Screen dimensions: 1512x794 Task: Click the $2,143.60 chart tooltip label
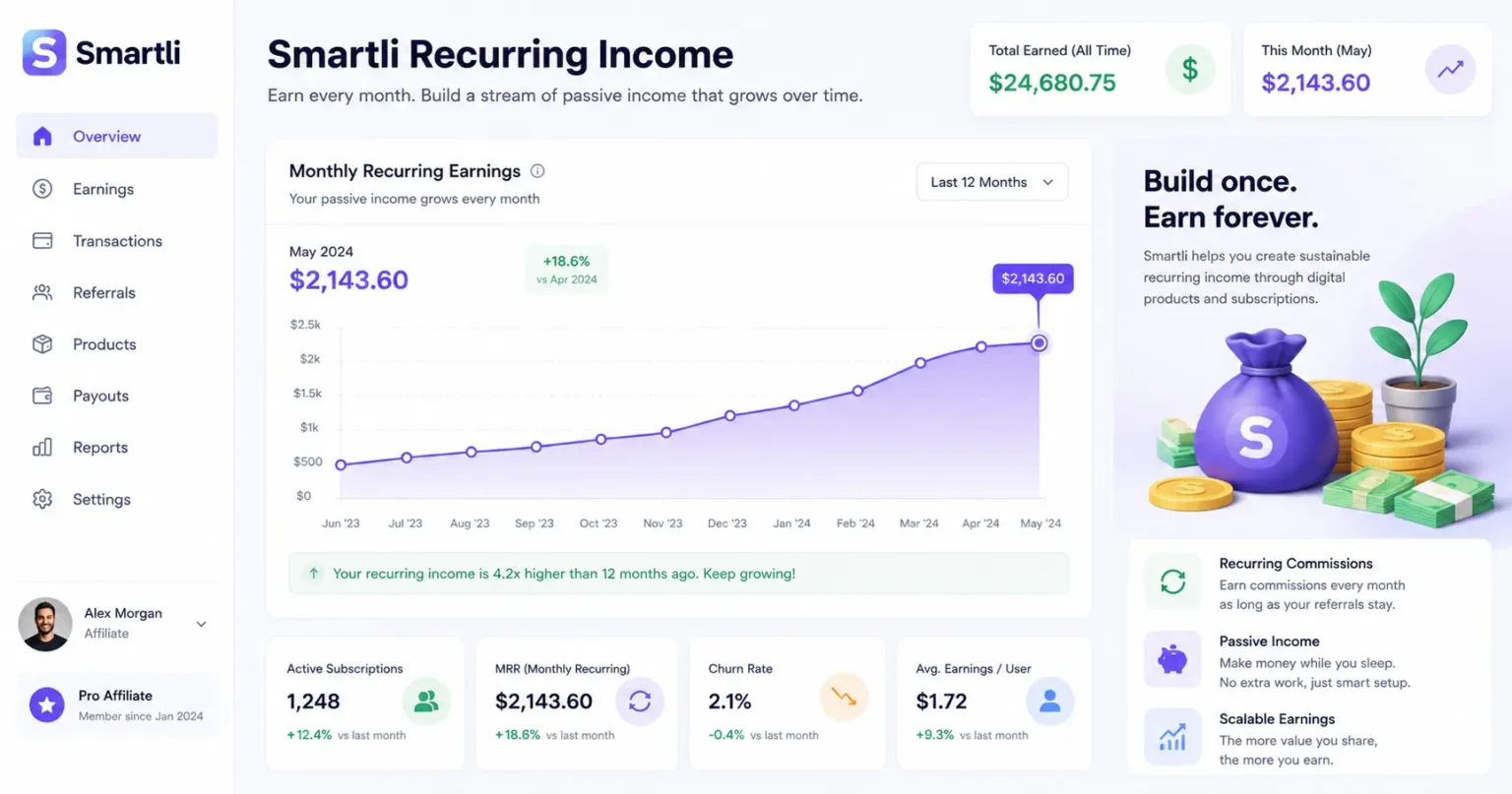point(1033,278)
